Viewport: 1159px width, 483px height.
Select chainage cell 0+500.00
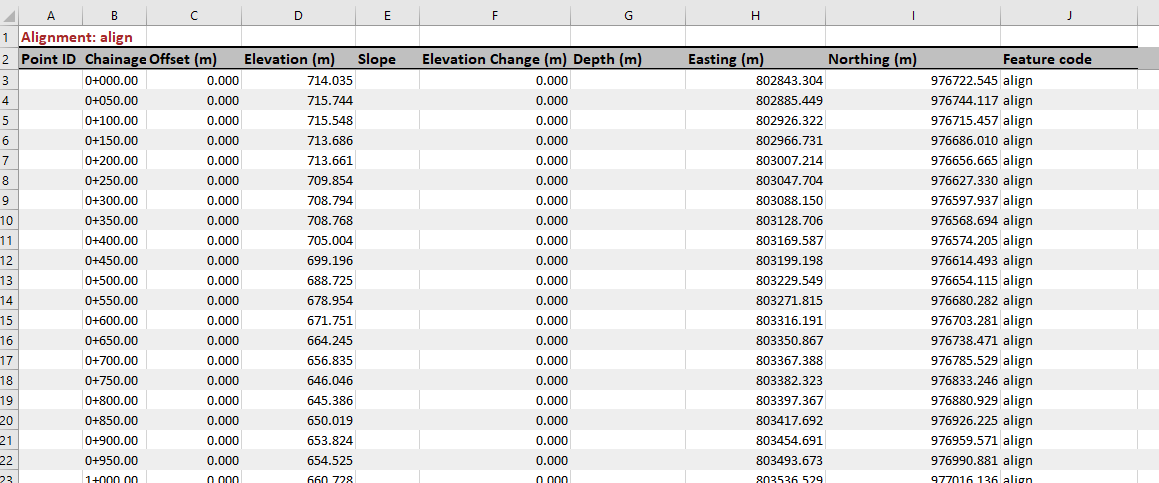coord(112,280)
